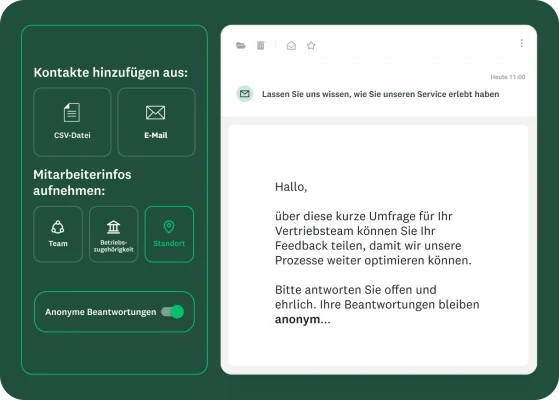Click the envelope icon above E-Mail

[155, 113]
